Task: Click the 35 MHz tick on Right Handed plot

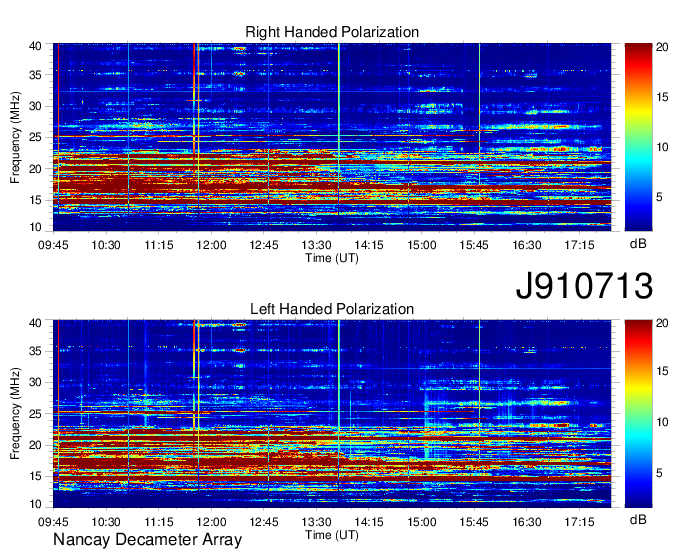Action: point(35,75)
